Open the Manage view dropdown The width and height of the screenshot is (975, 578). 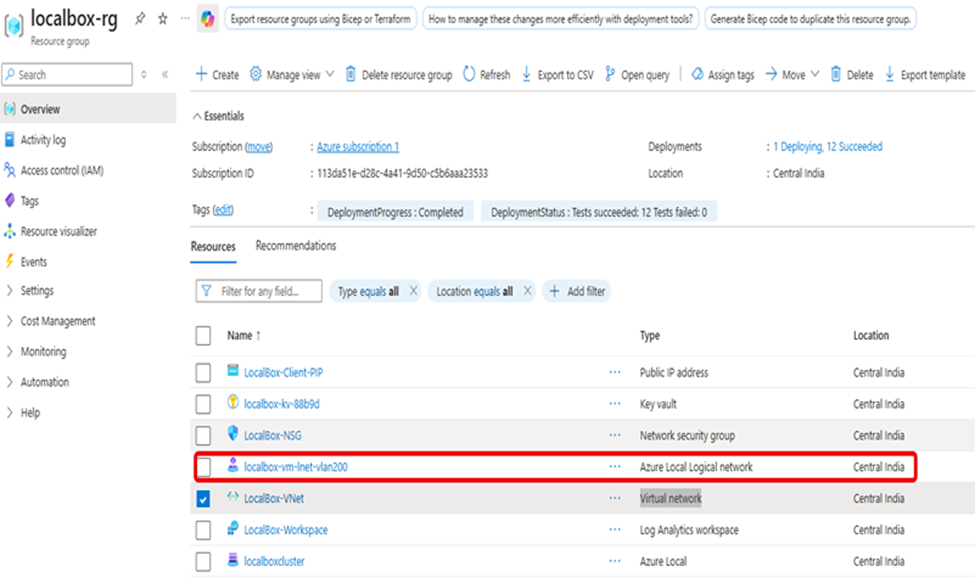(292, 75)
